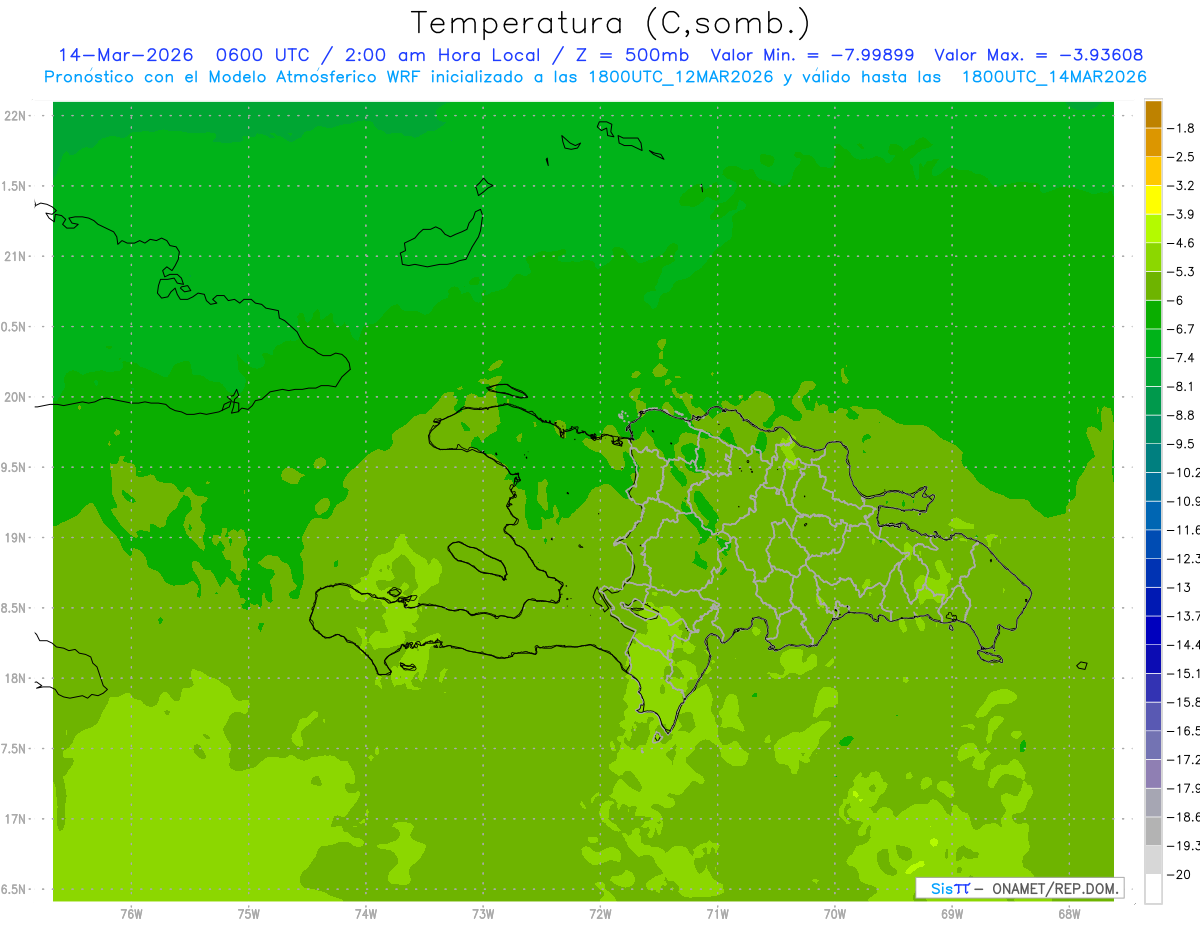
Task: Click the -6.7 colorbar label
Action: (x=1182, y=329)
